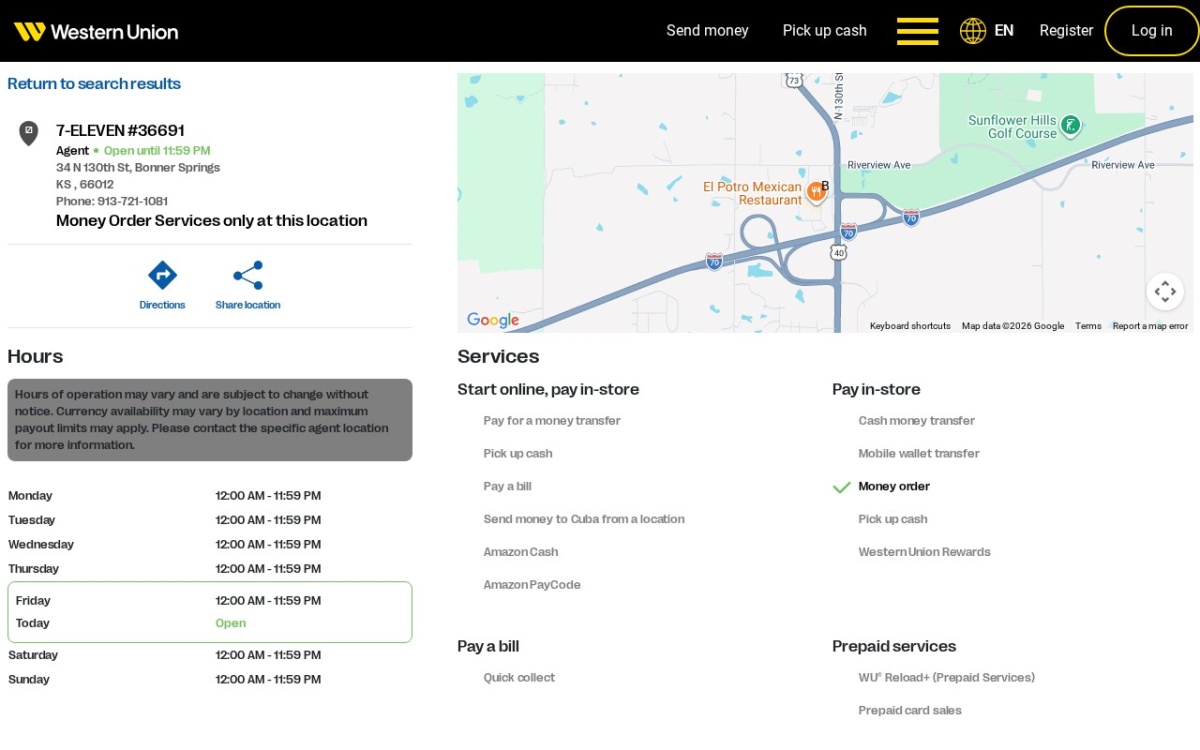Click the Google logo on map
The image size is (1200, 750).
[x=493, y=320]
